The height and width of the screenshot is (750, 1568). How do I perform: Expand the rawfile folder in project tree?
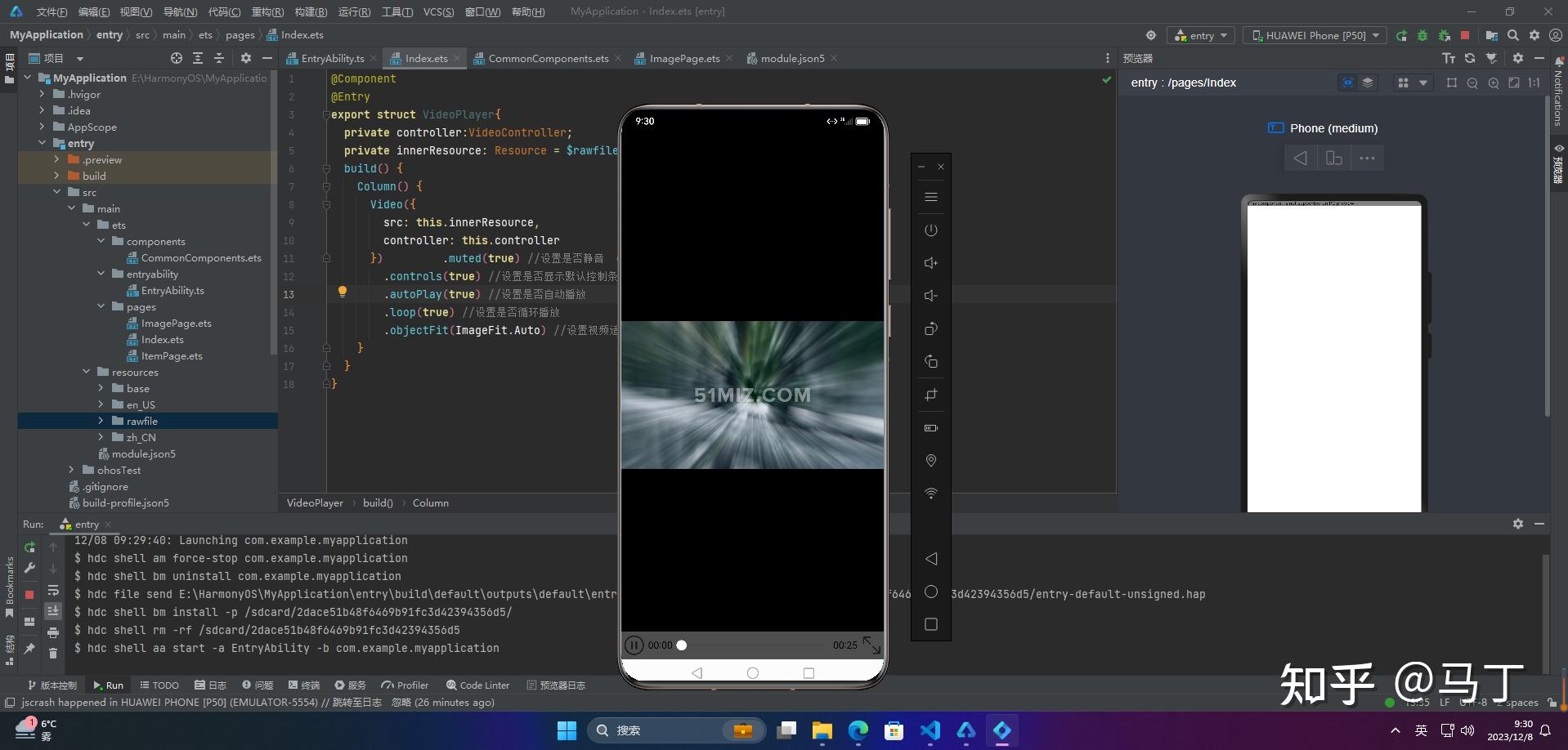[101, 421]
